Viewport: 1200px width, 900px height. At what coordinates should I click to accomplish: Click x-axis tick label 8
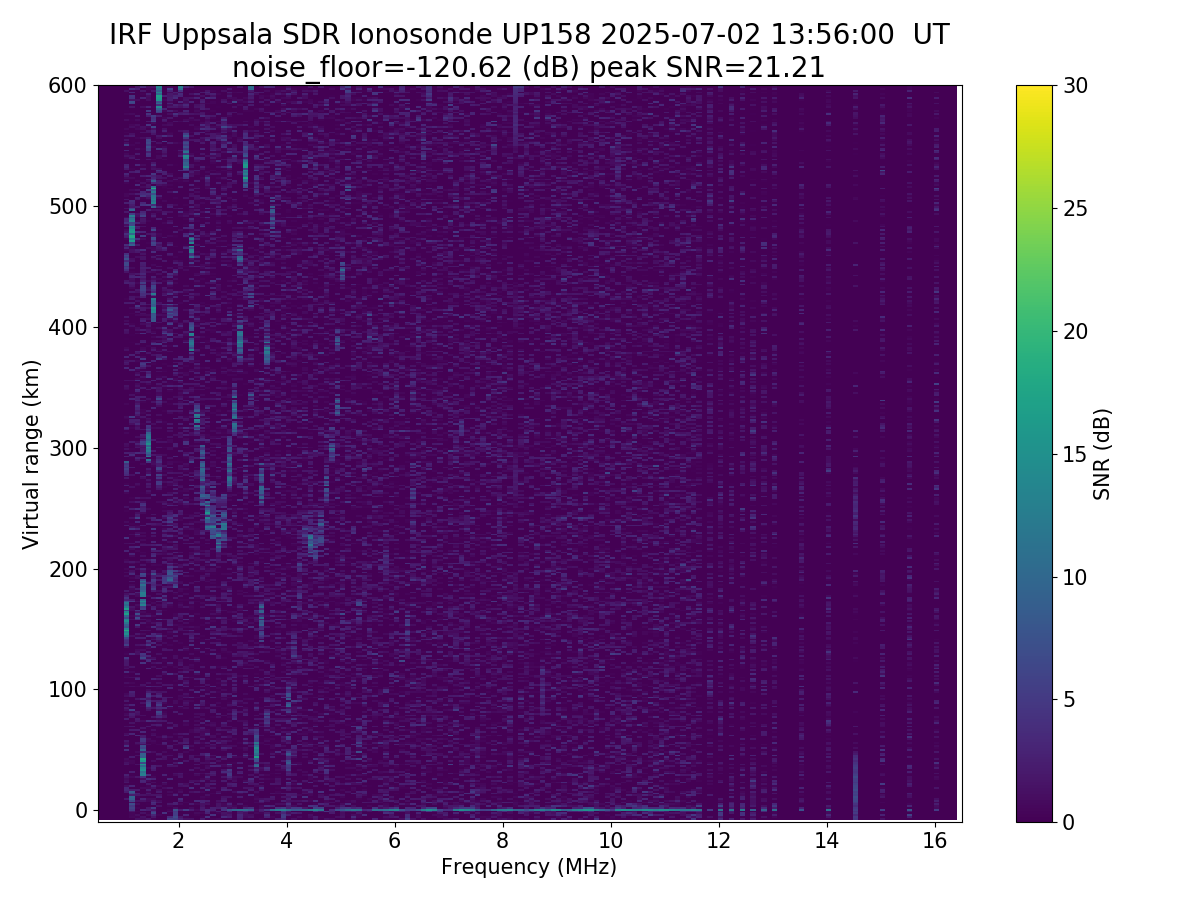(x=503, y=840)
